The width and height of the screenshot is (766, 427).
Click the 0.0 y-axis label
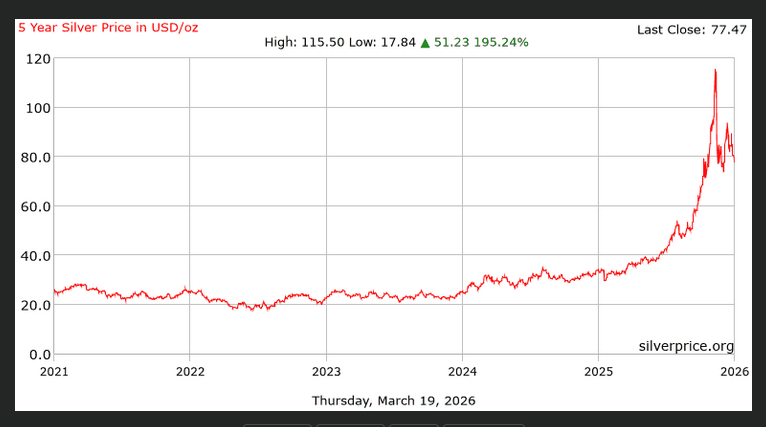(x=40, y=354)
